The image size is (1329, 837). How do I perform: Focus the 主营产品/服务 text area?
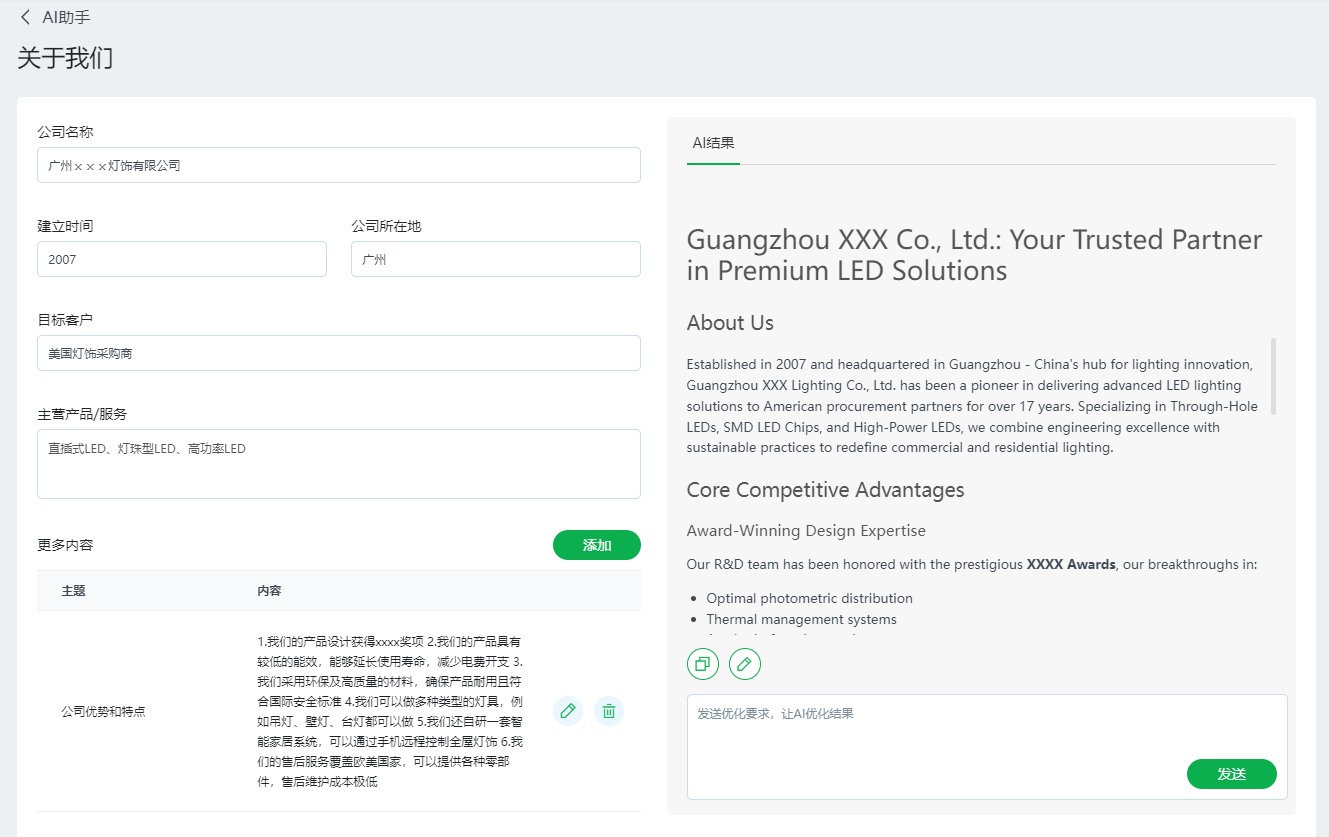(339, 464)
